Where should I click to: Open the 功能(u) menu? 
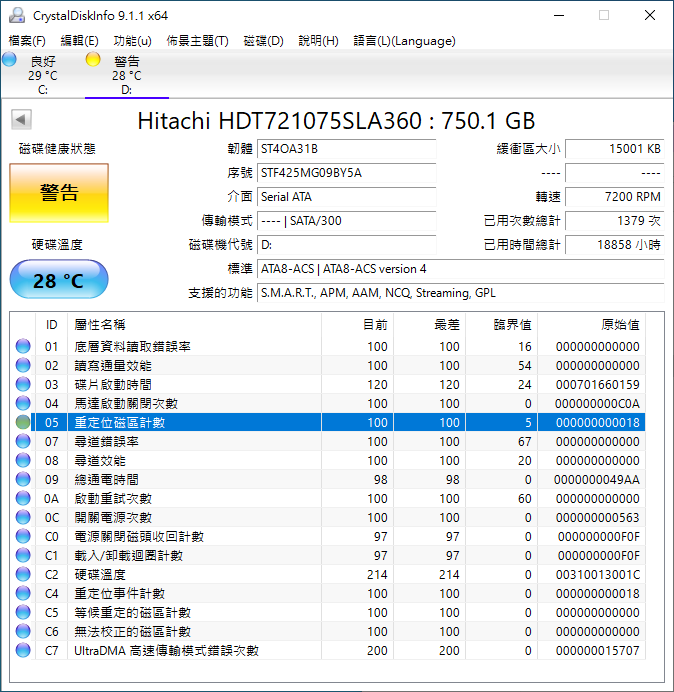tap(132, 41)
